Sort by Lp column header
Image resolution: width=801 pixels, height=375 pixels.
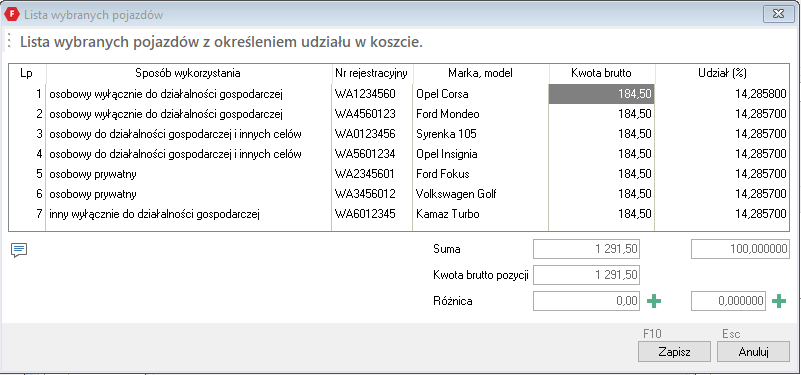pos(27,73)
